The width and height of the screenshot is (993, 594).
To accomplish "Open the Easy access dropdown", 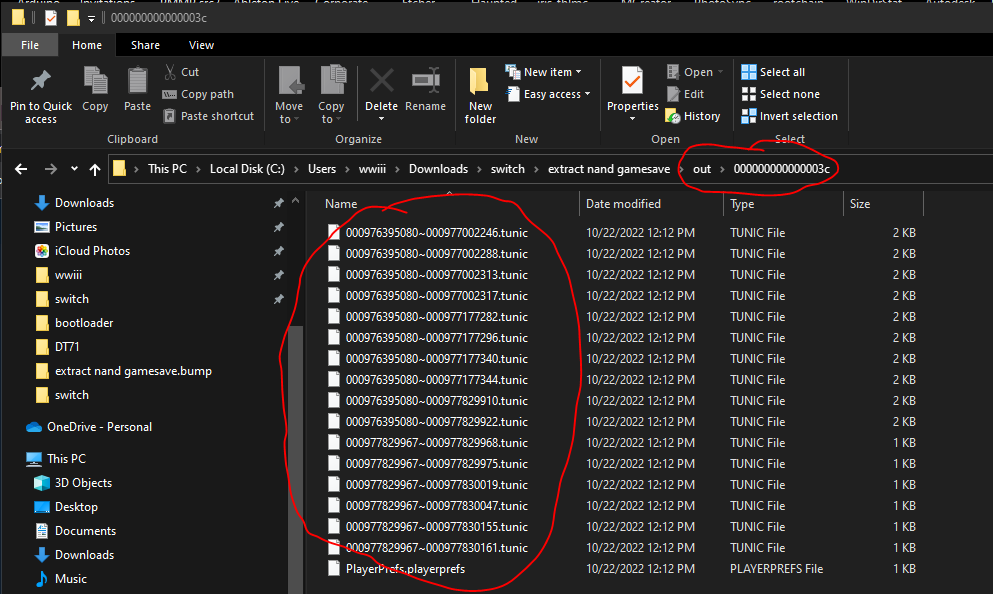I will tap(548, 94).
